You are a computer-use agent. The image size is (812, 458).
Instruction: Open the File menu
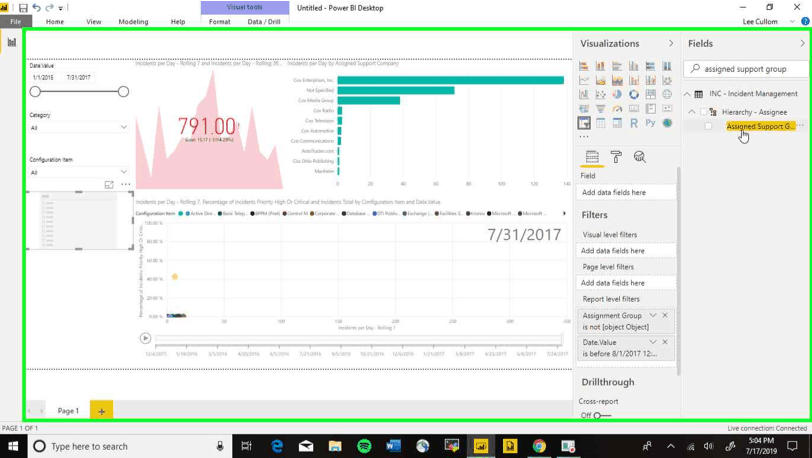click(16, 22)
